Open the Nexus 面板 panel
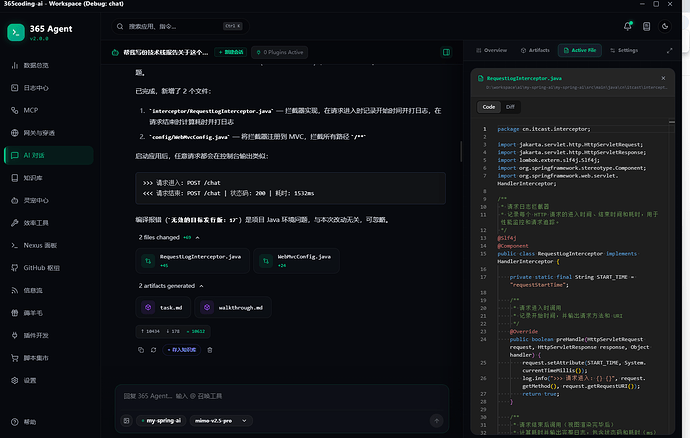Image resolution: width=690 pixels, height=438 pixels. point(48,245)
